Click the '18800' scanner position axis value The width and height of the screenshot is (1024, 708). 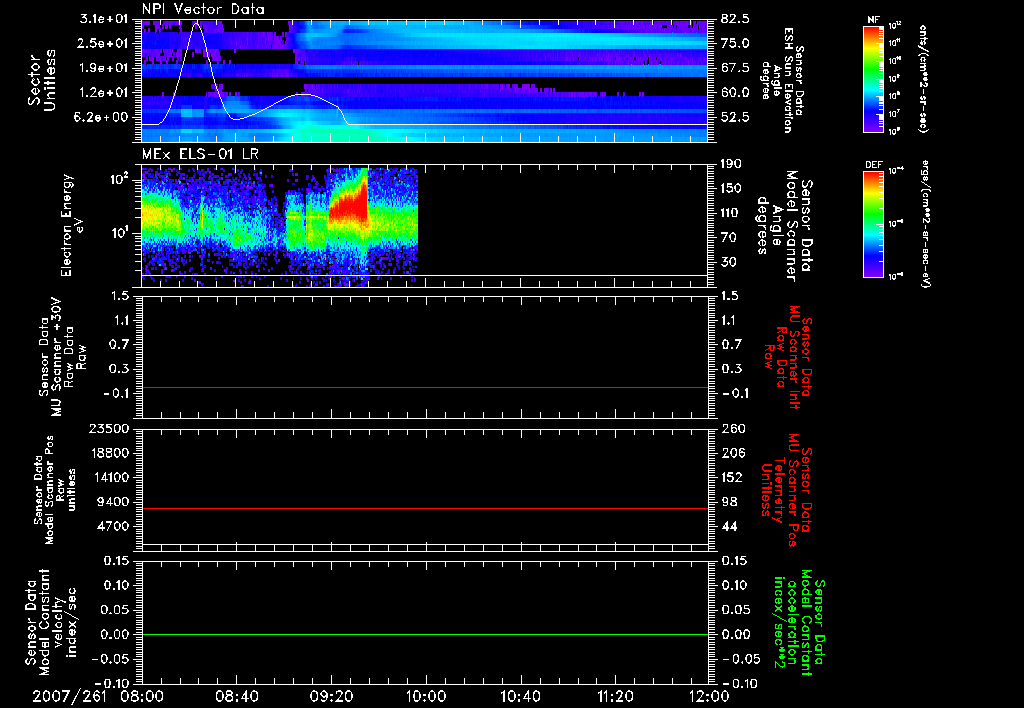coord(109,453)
